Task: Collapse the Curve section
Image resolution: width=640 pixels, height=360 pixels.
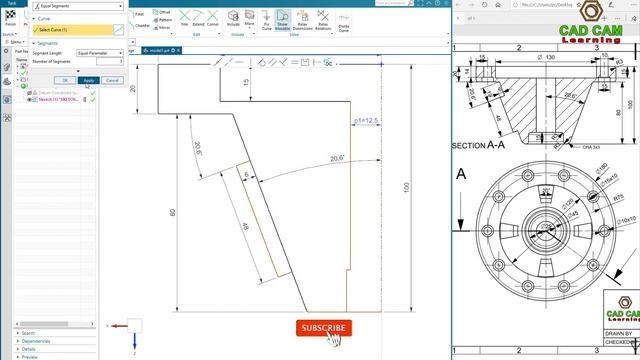Action: pos(34,19)
